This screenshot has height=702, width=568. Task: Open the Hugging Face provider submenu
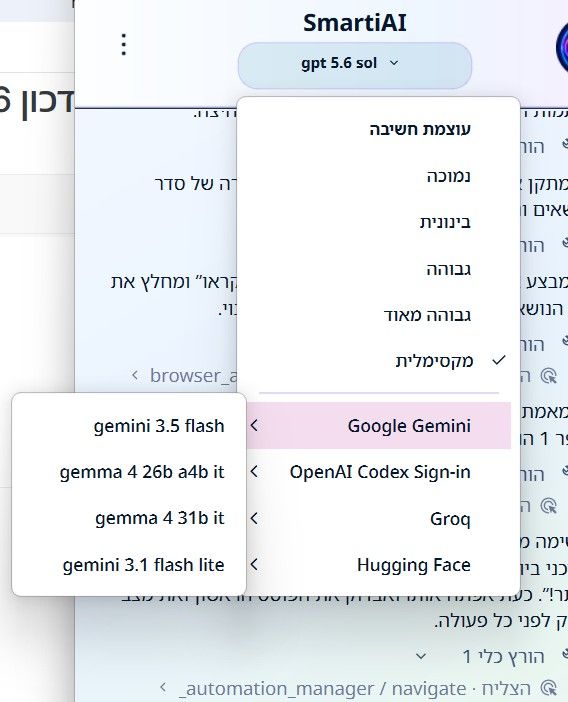[x=379, y=565]
